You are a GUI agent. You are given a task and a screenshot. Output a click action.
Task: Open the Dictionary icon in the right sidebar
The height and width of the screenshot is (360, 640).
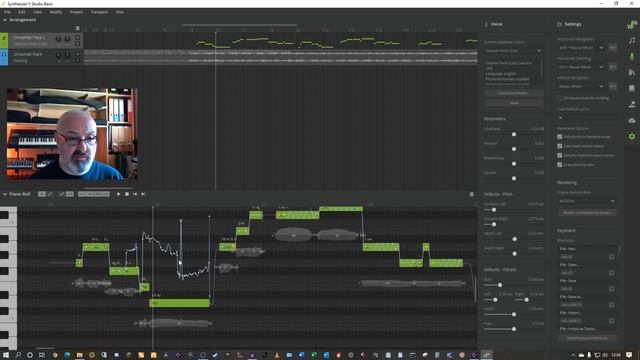[632, 88]
